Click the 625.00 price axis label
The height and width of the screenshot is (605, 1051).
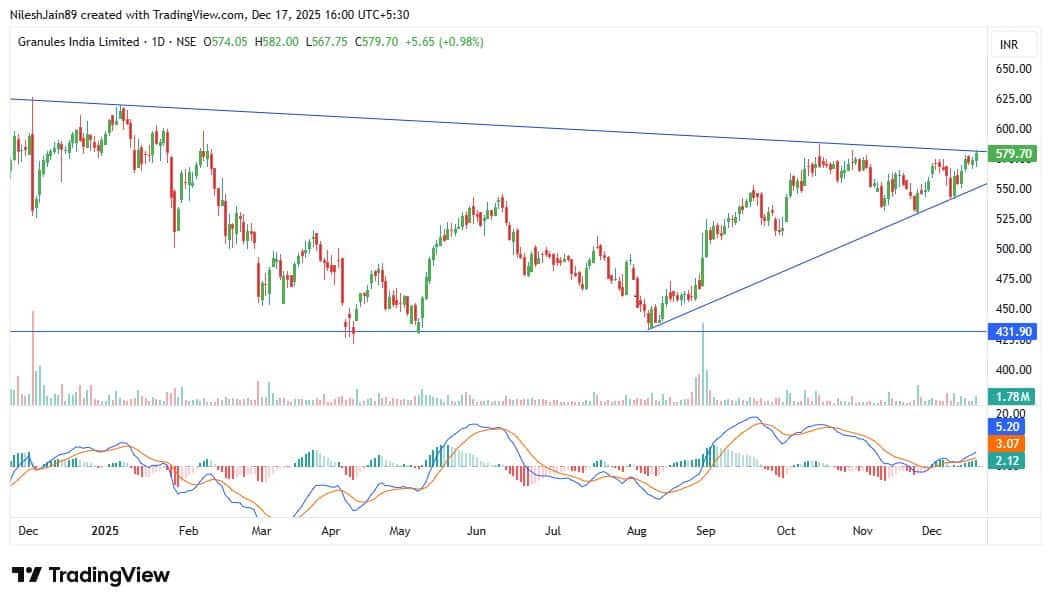pyautogui.click(x=1013, y=98)
